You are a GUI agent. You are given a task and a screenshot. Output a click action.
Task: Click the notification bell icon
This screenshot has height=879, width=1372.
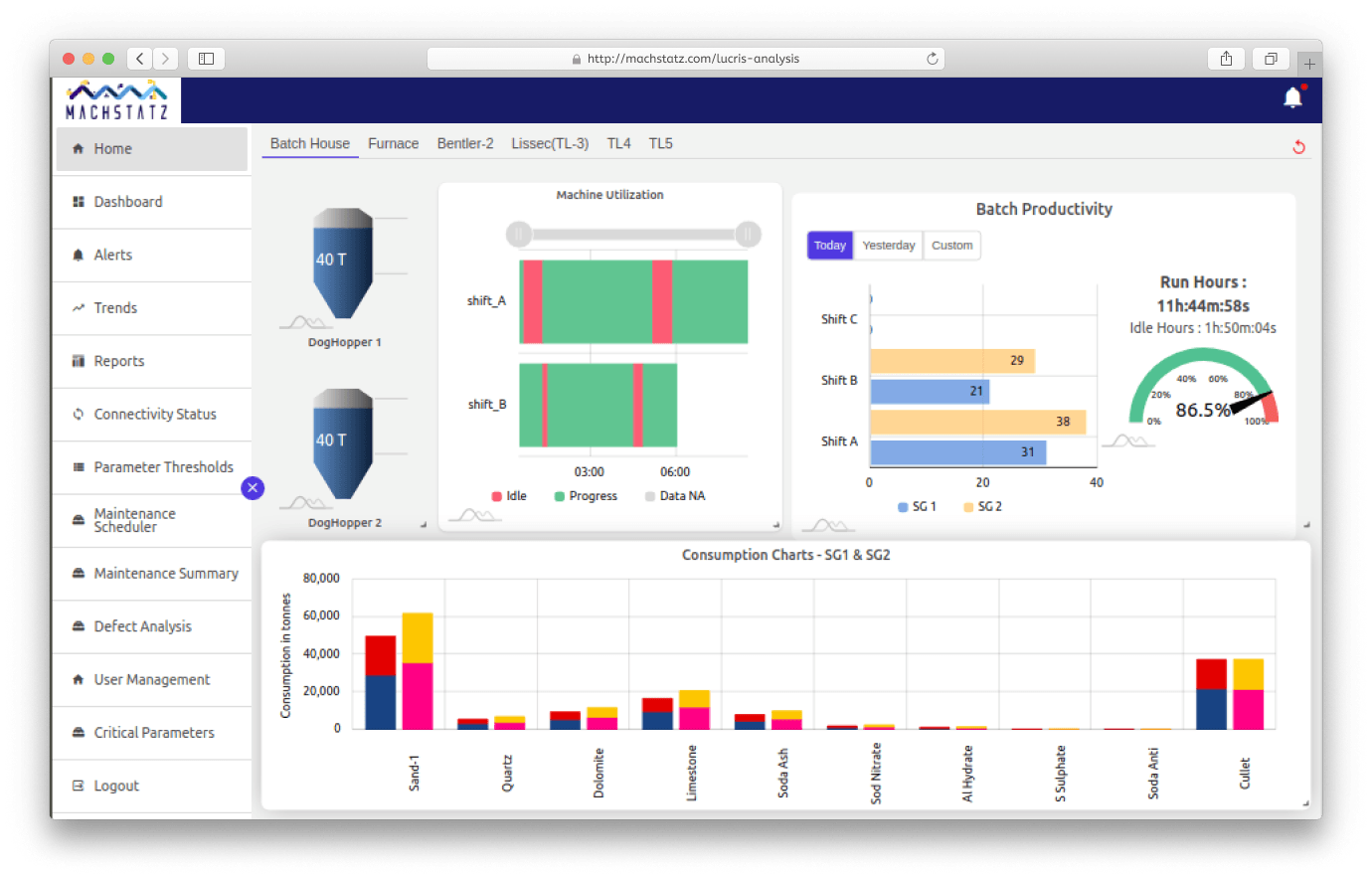click(1292, 97)
